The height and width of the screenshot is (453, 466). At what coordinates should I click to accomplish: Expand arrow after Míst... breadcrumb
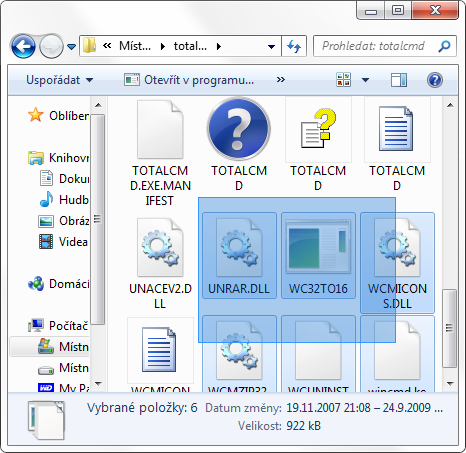coord(163,46)
